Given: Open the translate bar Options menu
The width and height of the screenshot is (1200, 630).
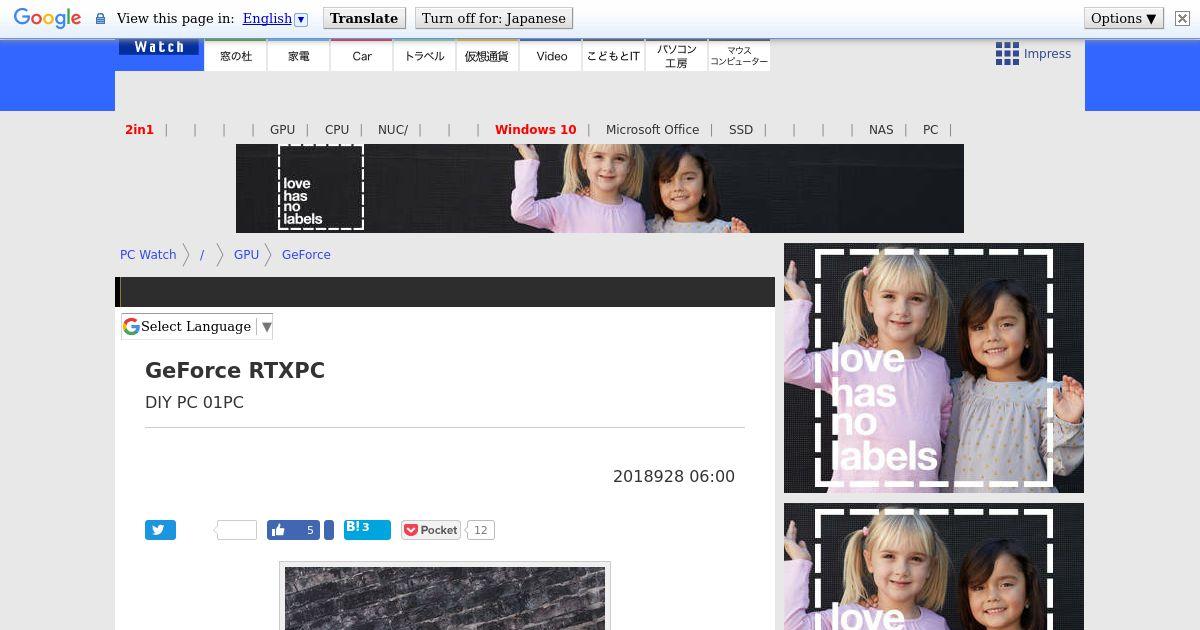Looking at the screenshot, I should [x=1123, y=18].
